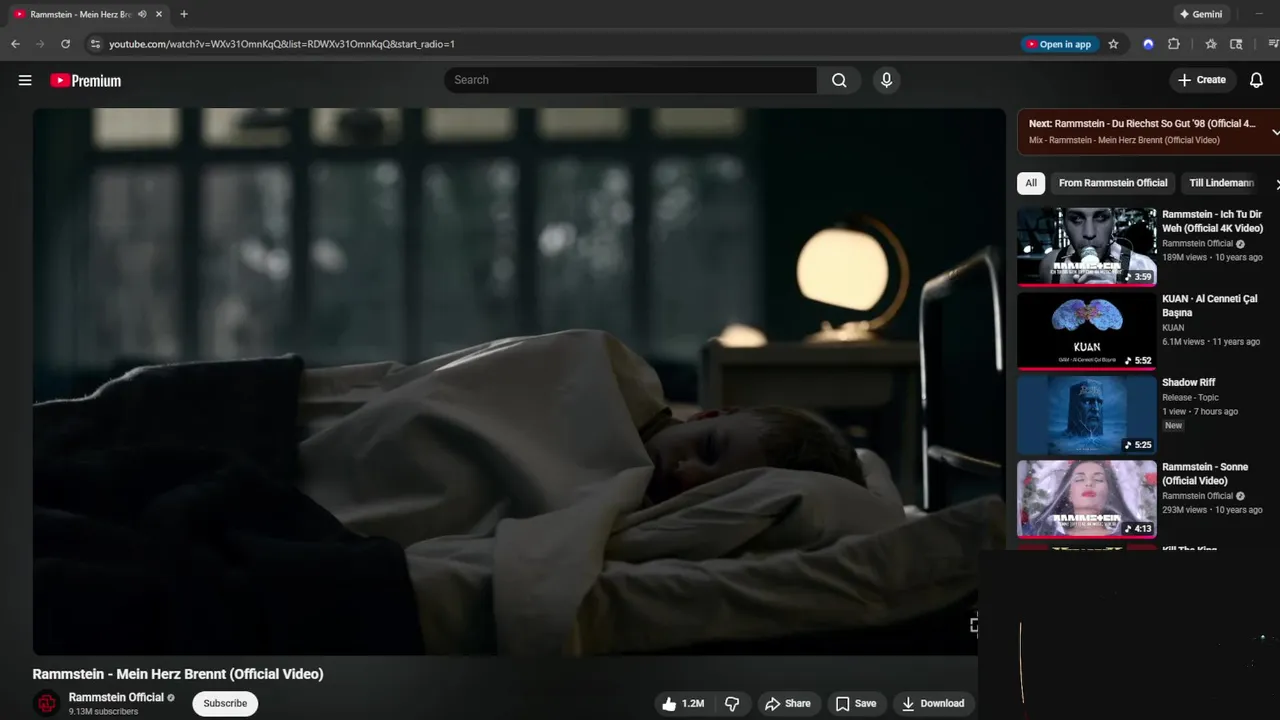Click the KUAN channel name
The image size is (1280, 720).
point(1173,327)
